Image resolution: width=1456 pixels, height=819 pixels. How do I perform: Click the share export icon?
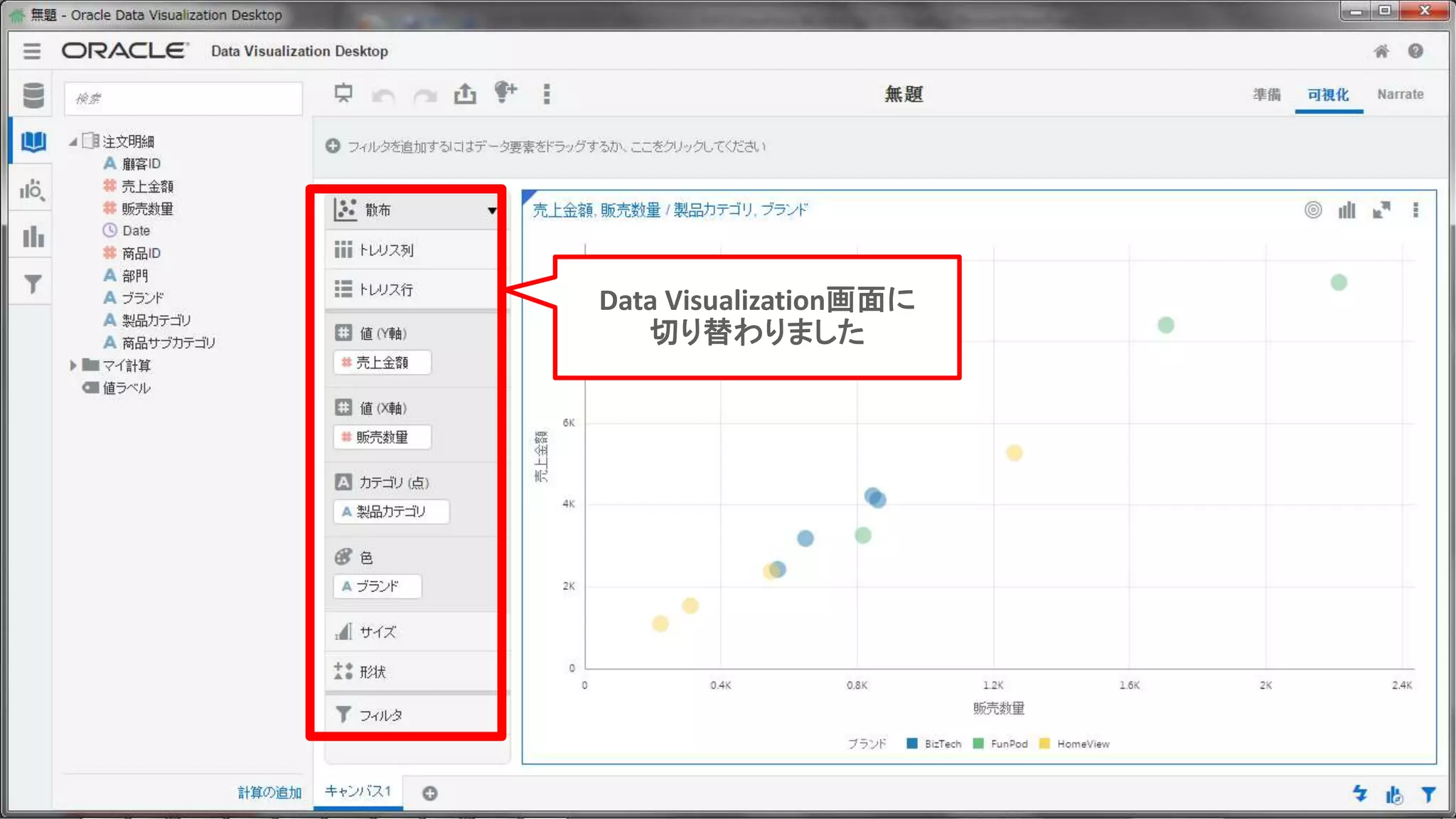465,93
